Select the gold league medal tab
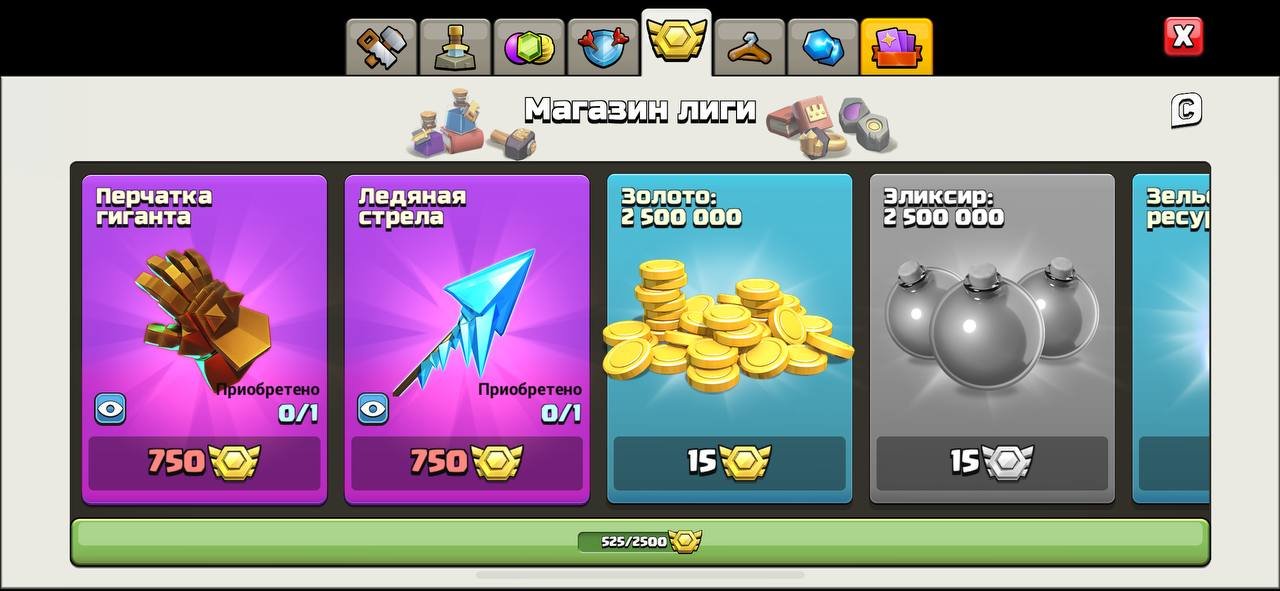Screen dimensions: 1280x591 [676, 43]
